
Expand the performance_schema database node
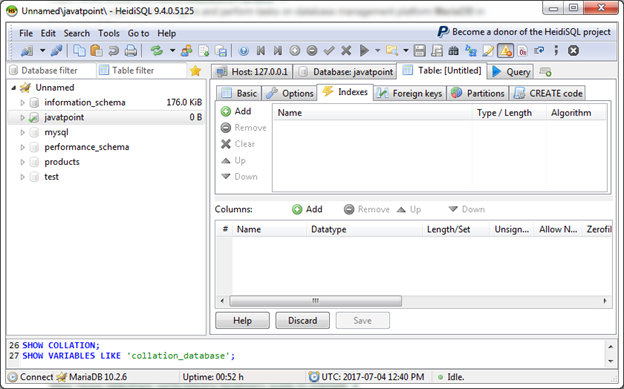click(22, 147)
